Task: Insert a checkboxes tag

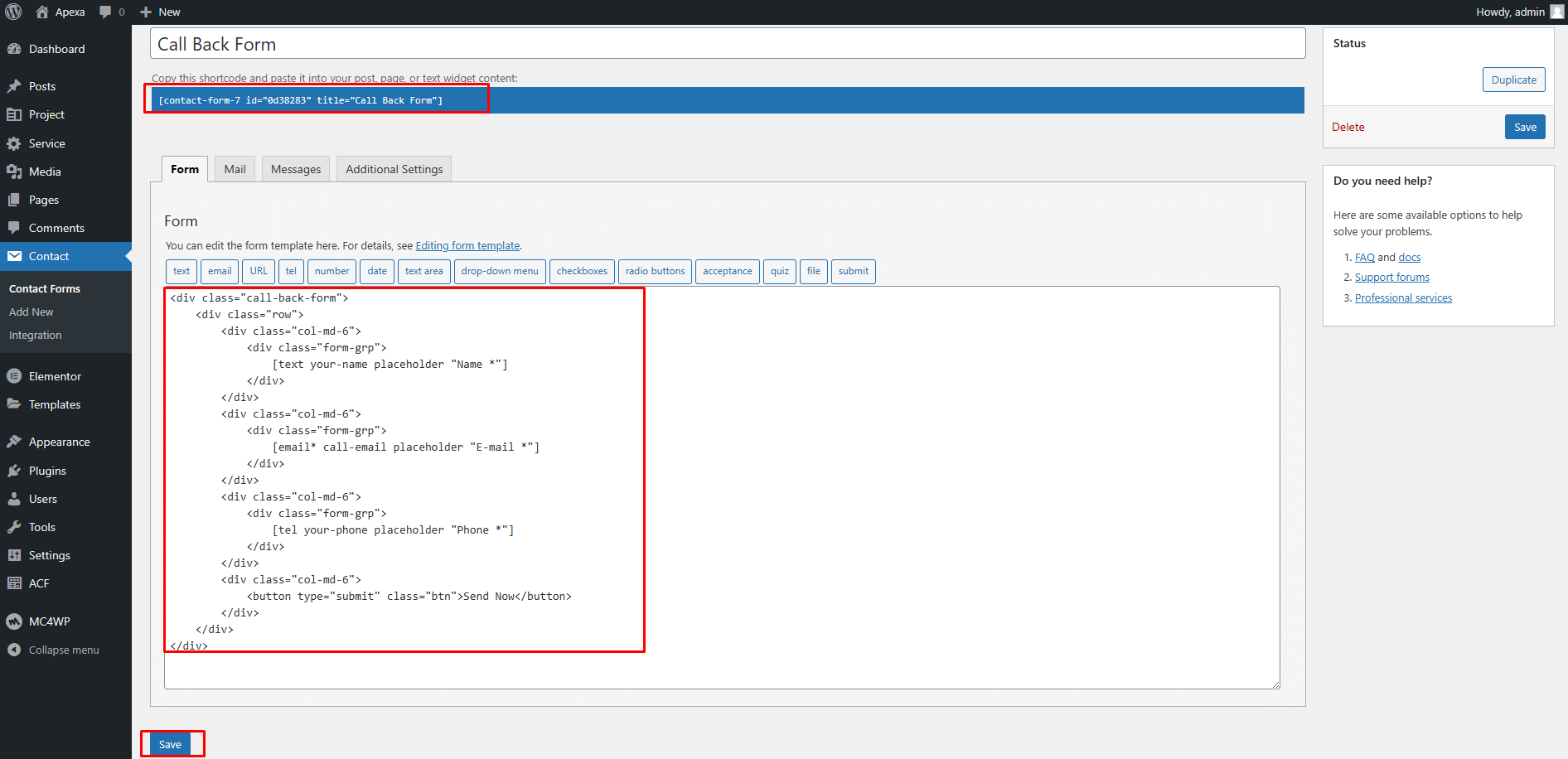Action: click(x=582, y=271)
